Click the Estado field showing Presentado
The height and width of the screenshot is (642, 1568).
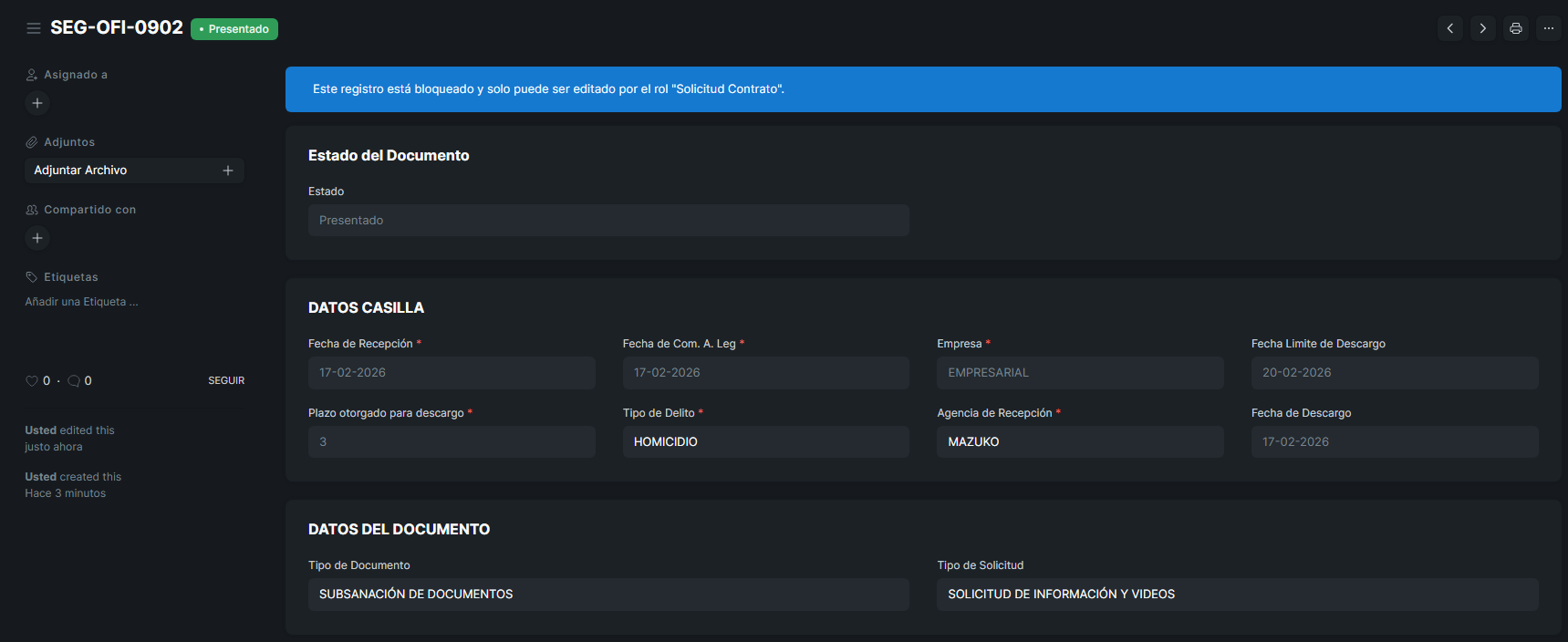tap(607, 221)
